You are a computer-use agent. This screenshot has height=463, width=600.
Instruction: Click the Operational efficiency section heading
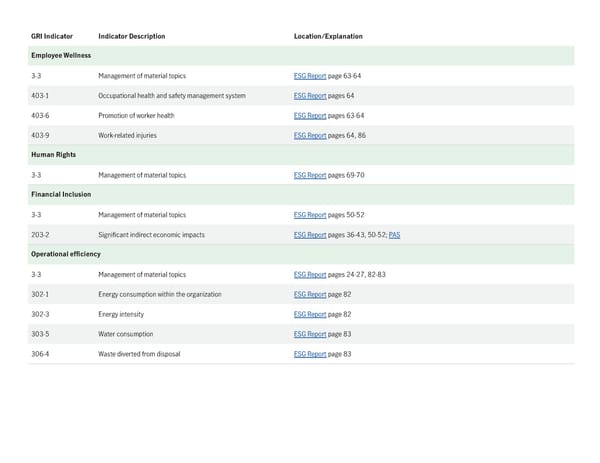click(x=66, y=254)
